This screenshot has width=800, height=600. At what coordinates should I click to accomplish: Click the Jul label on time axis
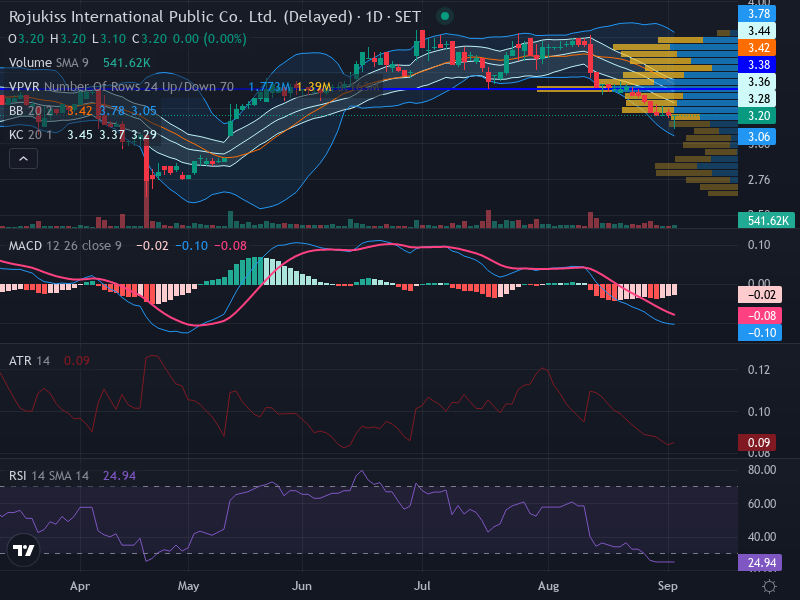pyautogui.click(x=422, y=586)
